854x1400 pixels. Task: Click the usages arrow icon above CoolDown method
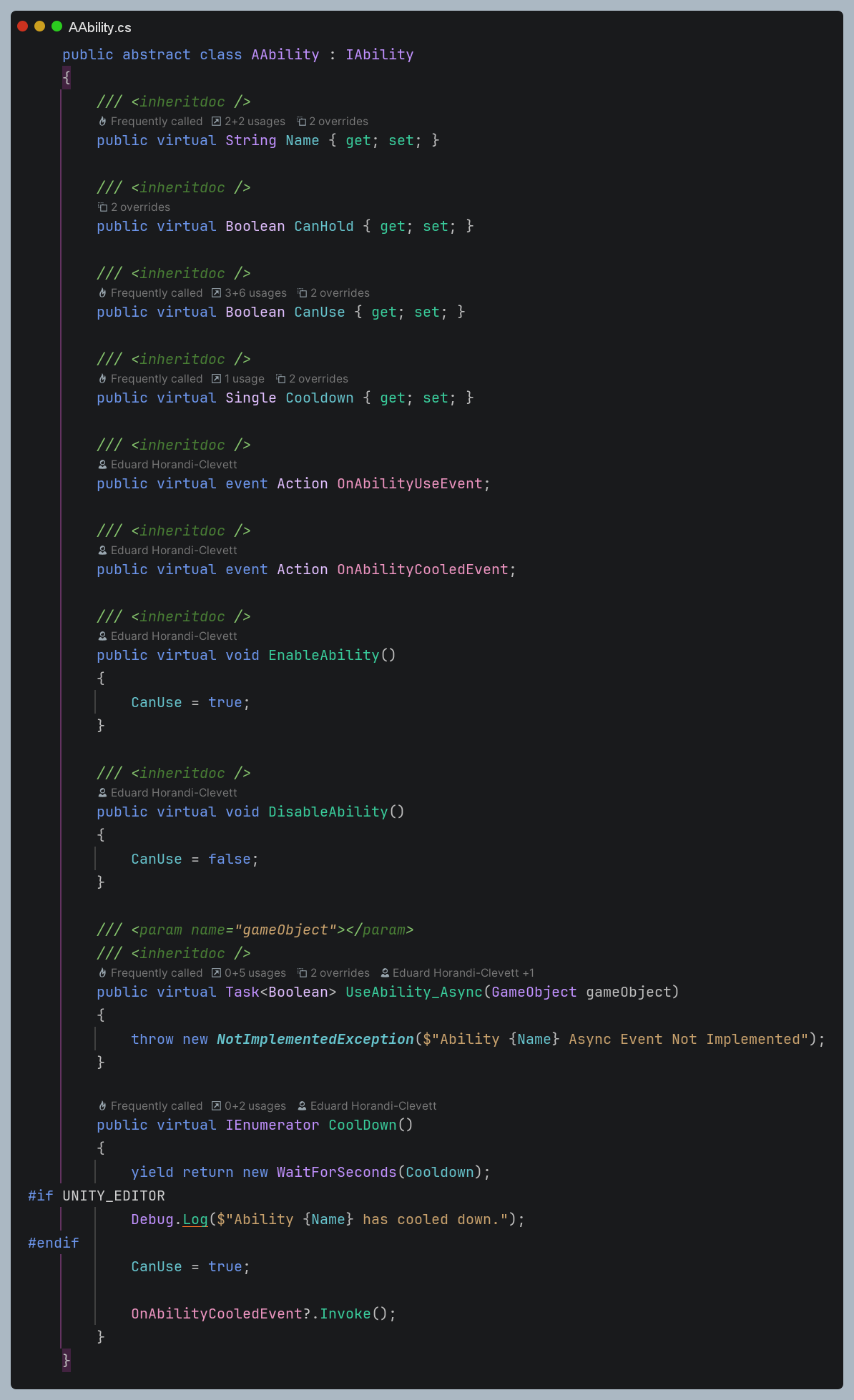(x=216, y=1106)
